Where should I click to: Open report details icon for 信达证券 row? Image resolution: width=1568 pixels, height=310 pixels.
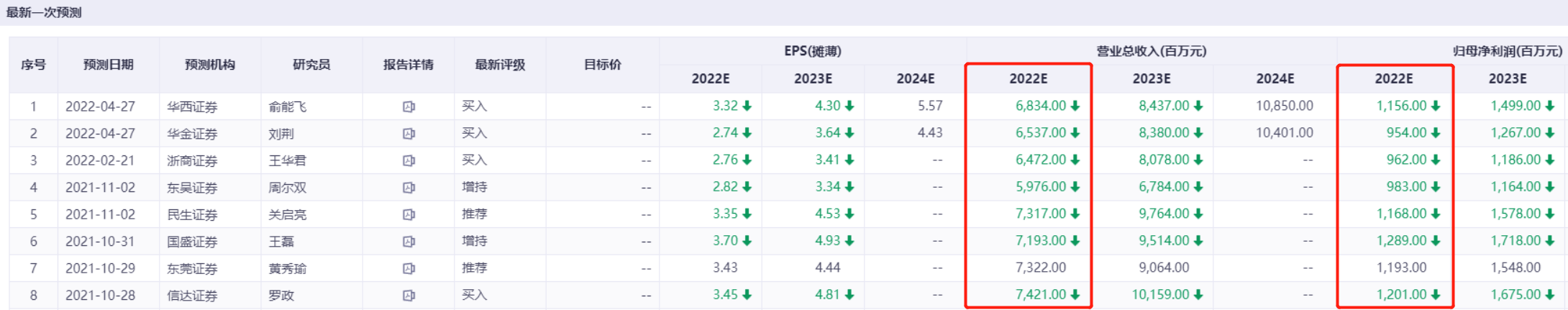(x=409, y=295)
